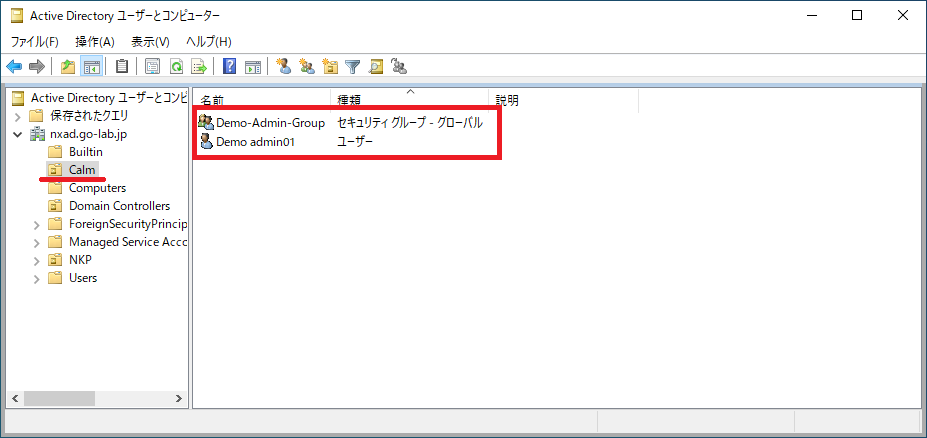This screenshot has width=927, height=438.
Task: Expand the ForeignSecurityPrincipals node arrow
Action: coord(37,225)
